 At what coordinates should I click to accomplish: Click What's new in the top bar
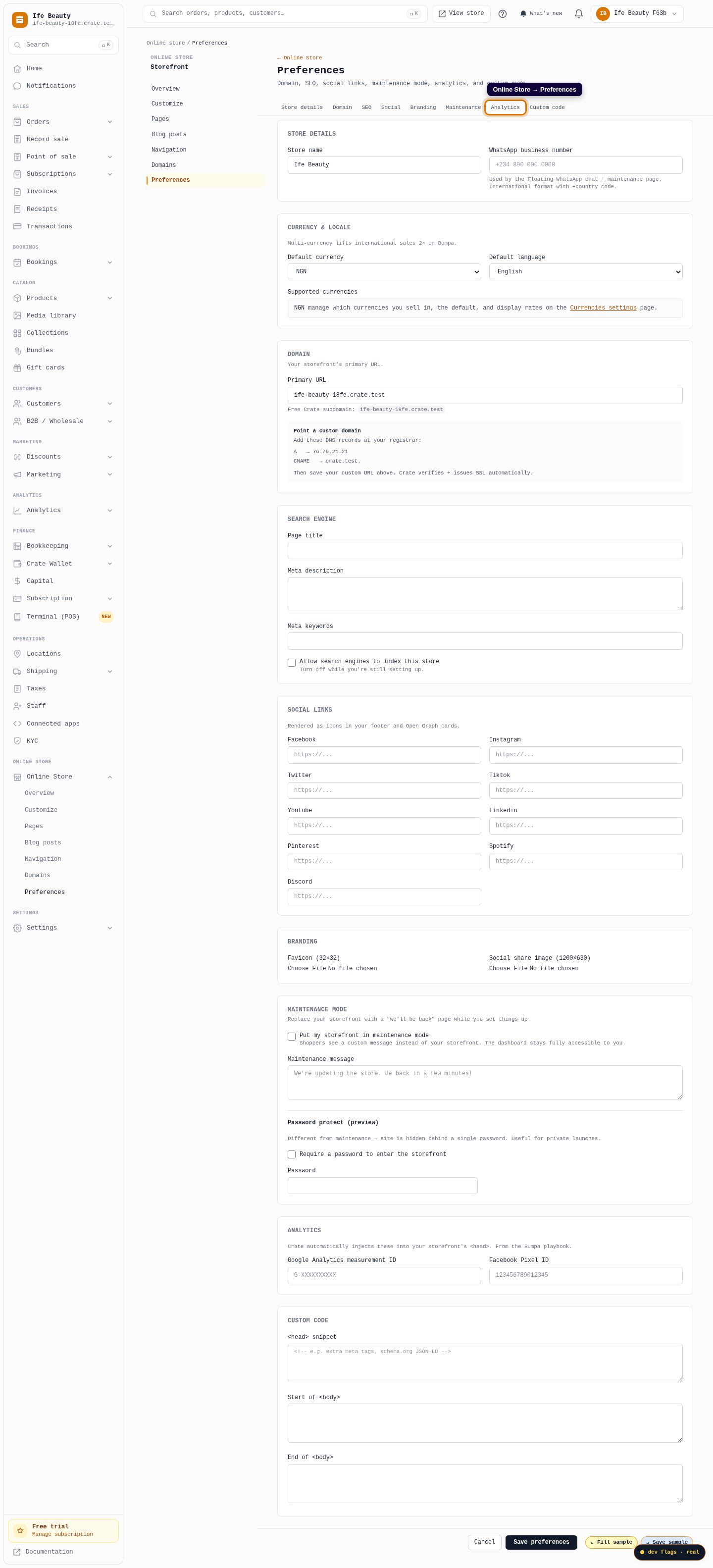pyautogui.click(x=541, y=13)
